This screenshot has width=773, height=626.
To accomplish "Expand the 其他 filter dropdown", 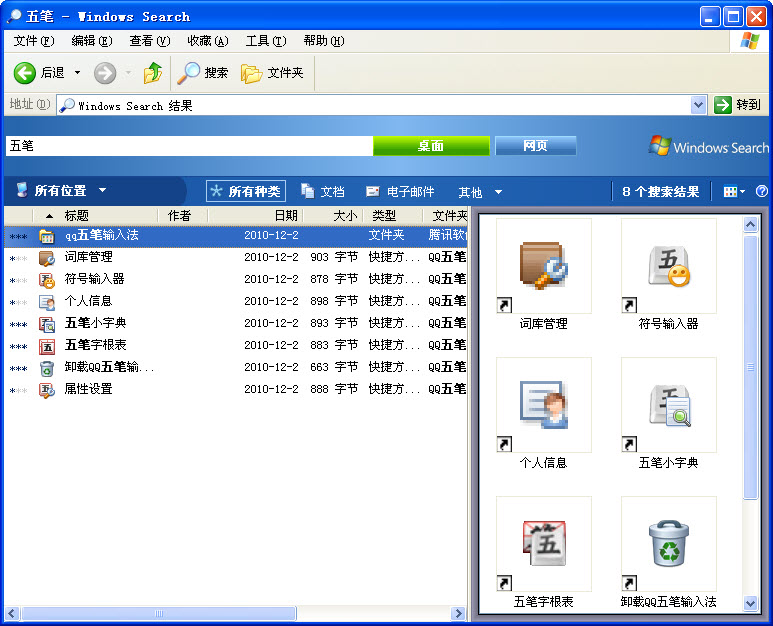I will [x=481, y=192].
